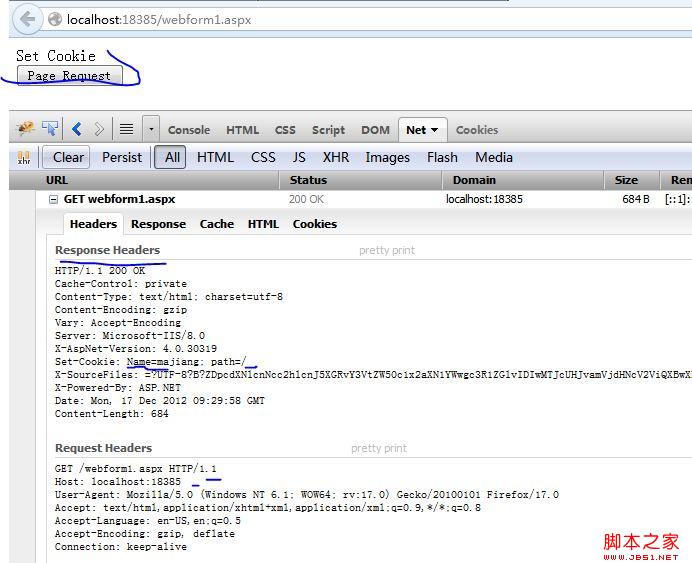Image resolution: width=692 pixels, height=563 pixels.
Task: Click the Host: localhost:18385 request line
Action: [118, 481]
